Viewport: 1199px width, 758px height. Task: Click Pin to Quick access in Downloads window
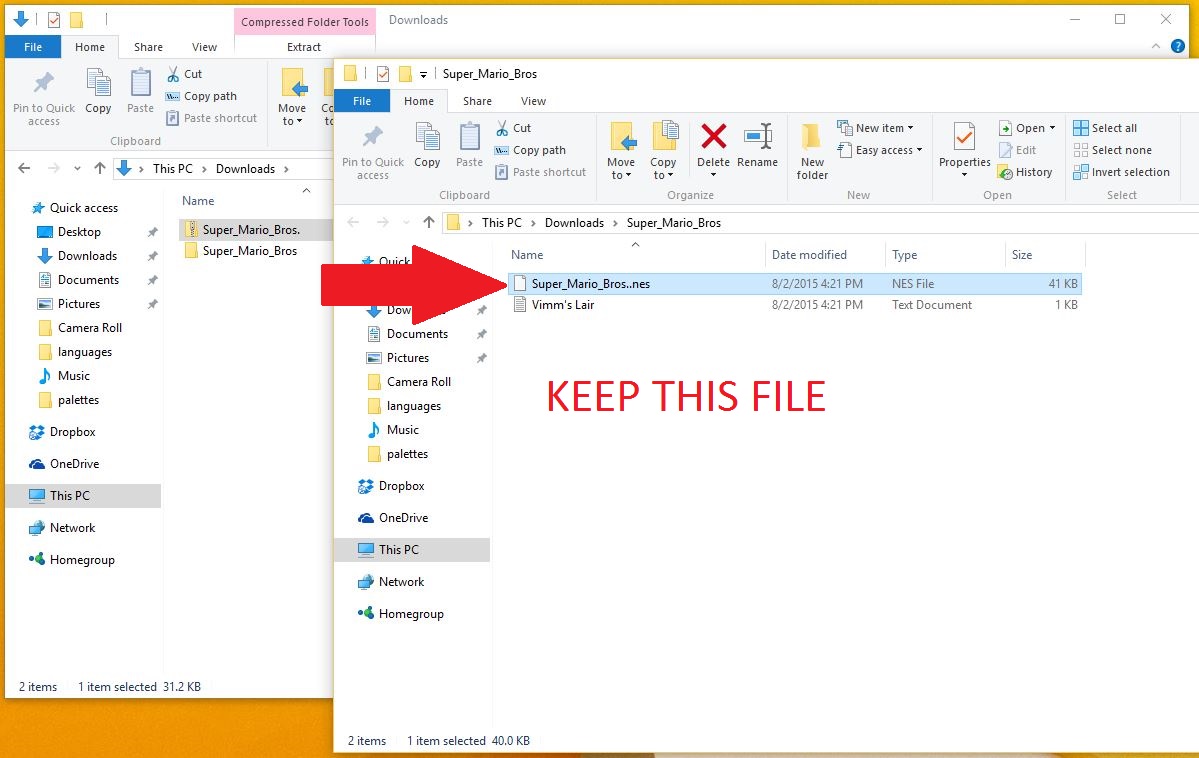44,97
